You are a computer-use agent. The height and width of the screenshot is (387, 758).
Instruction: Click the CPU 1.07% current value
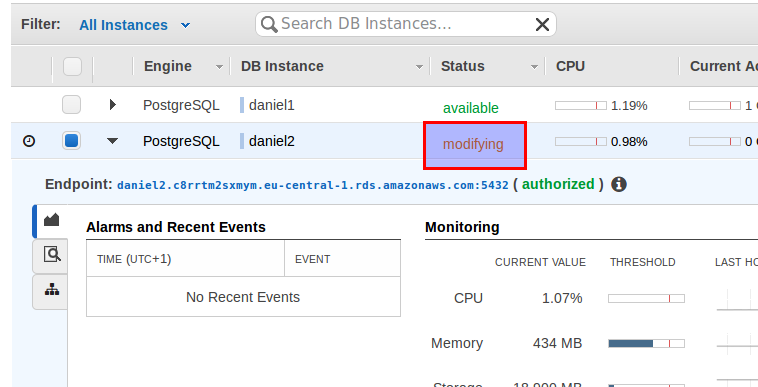[562, 299]
